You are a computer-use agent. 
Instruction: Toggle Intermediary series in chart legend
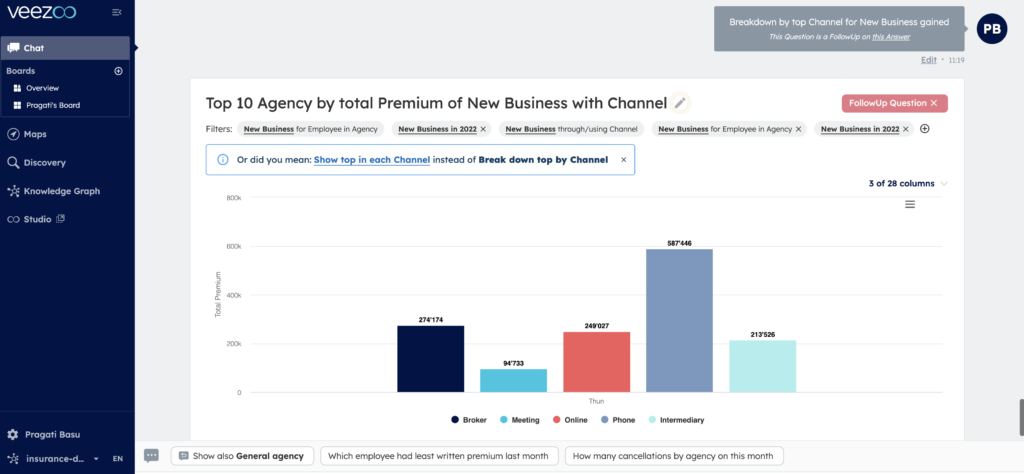(x=682, y=420)
